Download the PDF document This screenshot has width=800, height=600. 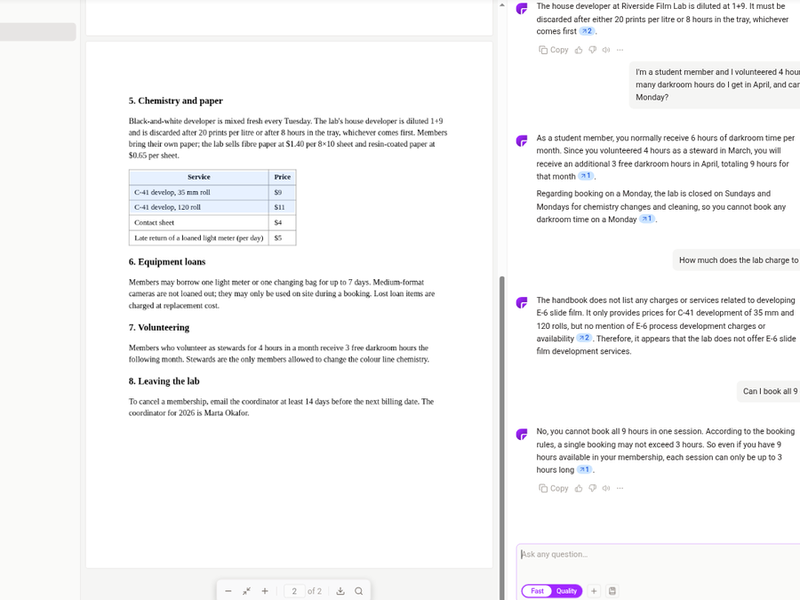pyautogui.click(x=340, y=591)
